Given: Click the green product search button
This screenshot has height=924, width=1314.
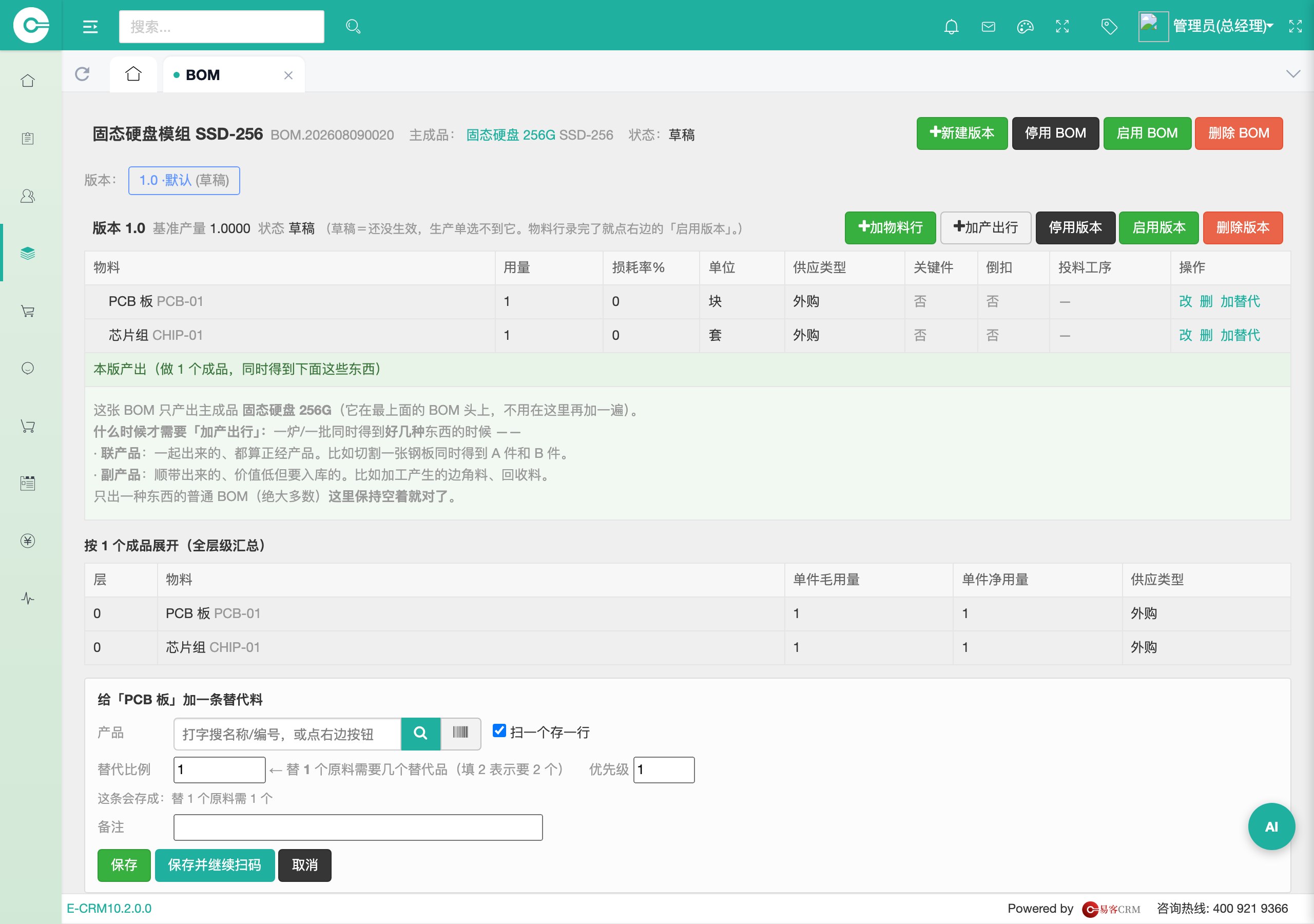Looking at the screenshot, I should [x=421, y=734].
